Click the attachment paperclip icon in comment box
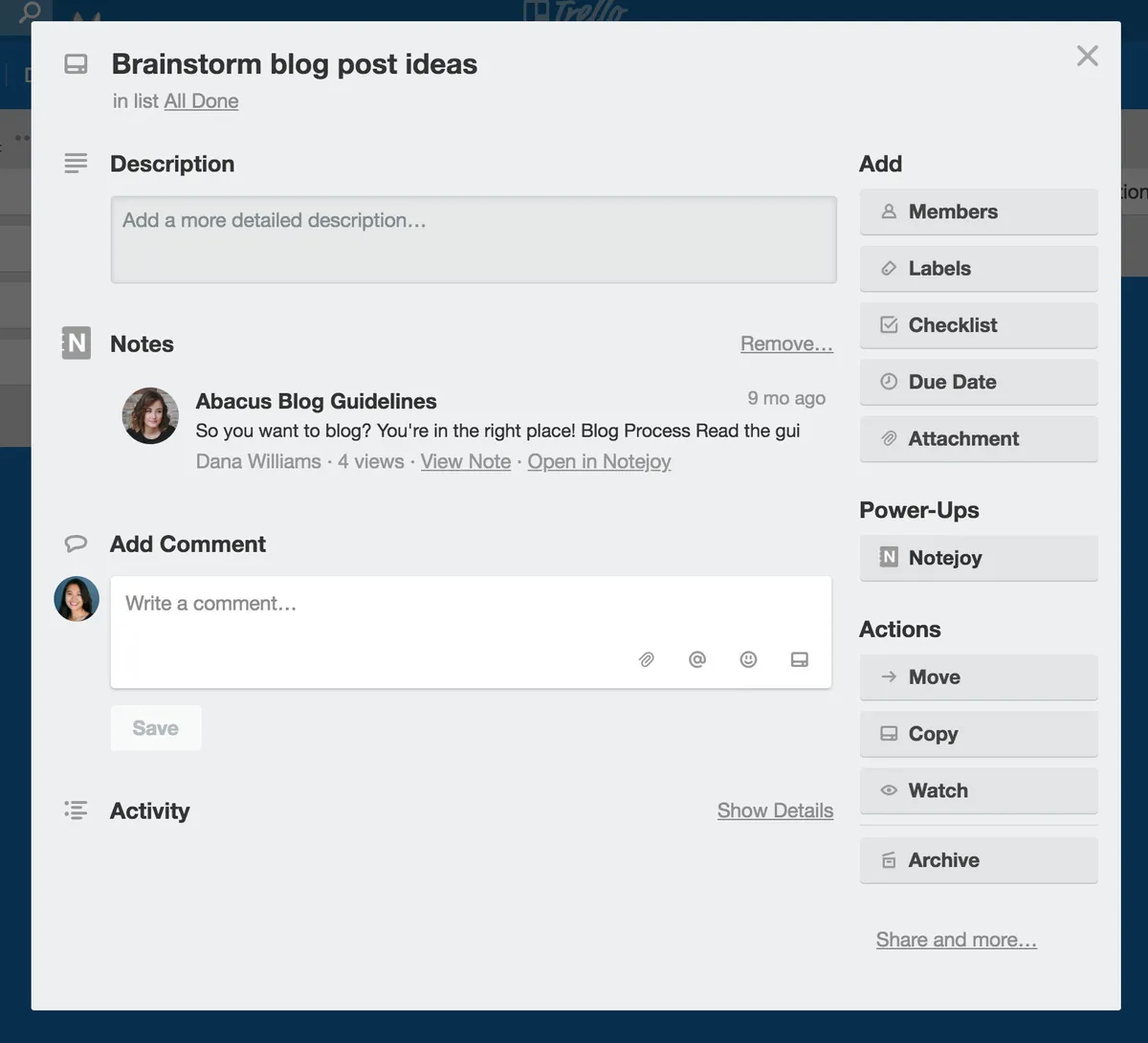Screen dimensions: 1148x1043 [x=647, y=659]
